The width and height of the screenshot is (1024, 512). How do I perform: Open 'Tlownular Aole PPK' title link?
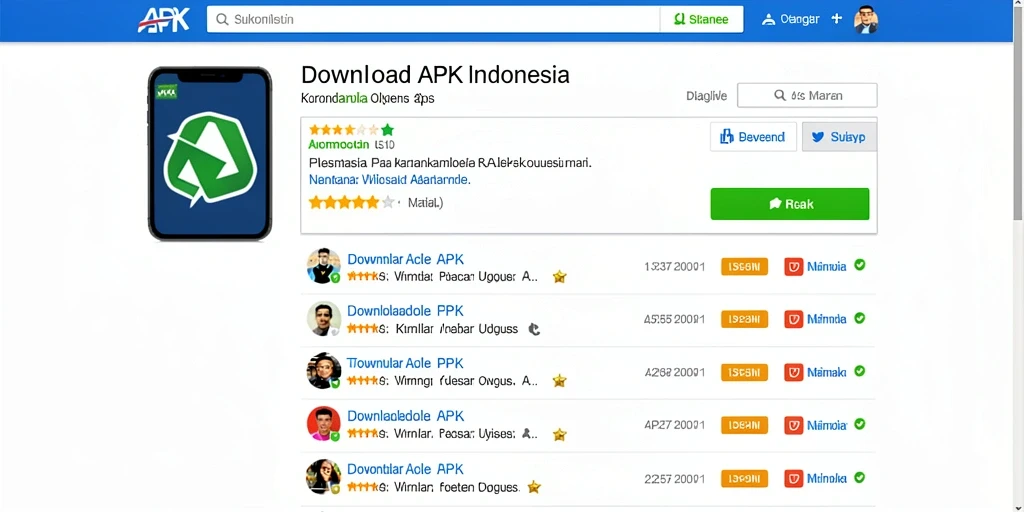[405, 363]
